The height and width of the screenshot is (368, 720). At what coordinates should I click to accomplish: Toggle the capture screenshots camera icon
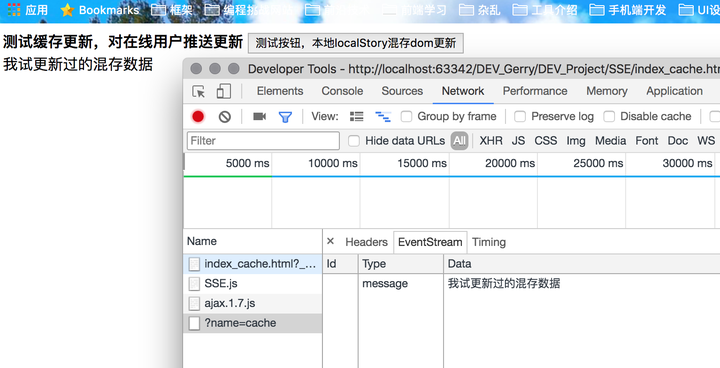pos(259,117)
